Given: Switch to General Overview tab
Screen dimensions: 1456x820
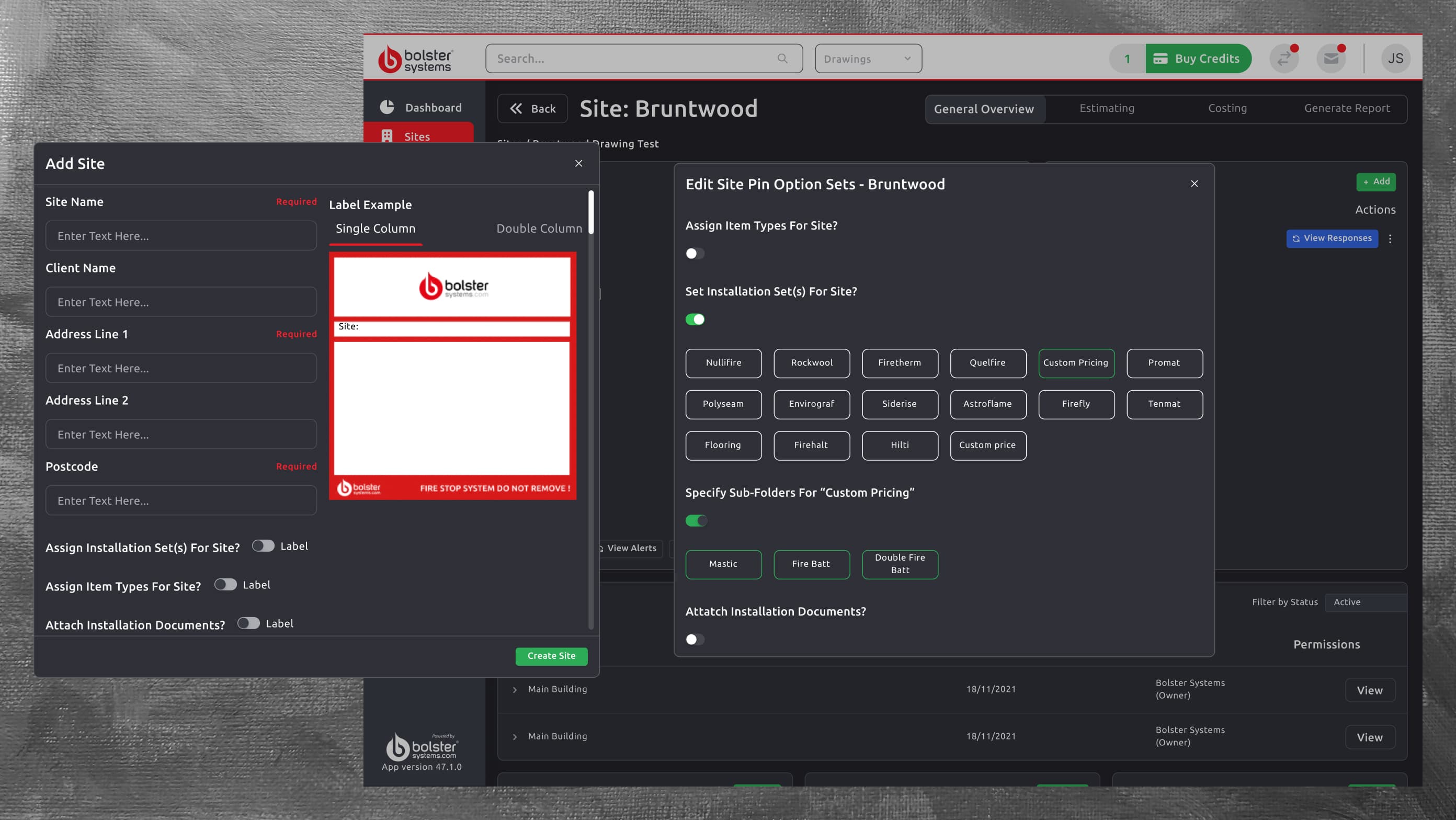Looking at the screenshot, I should 984,108.
